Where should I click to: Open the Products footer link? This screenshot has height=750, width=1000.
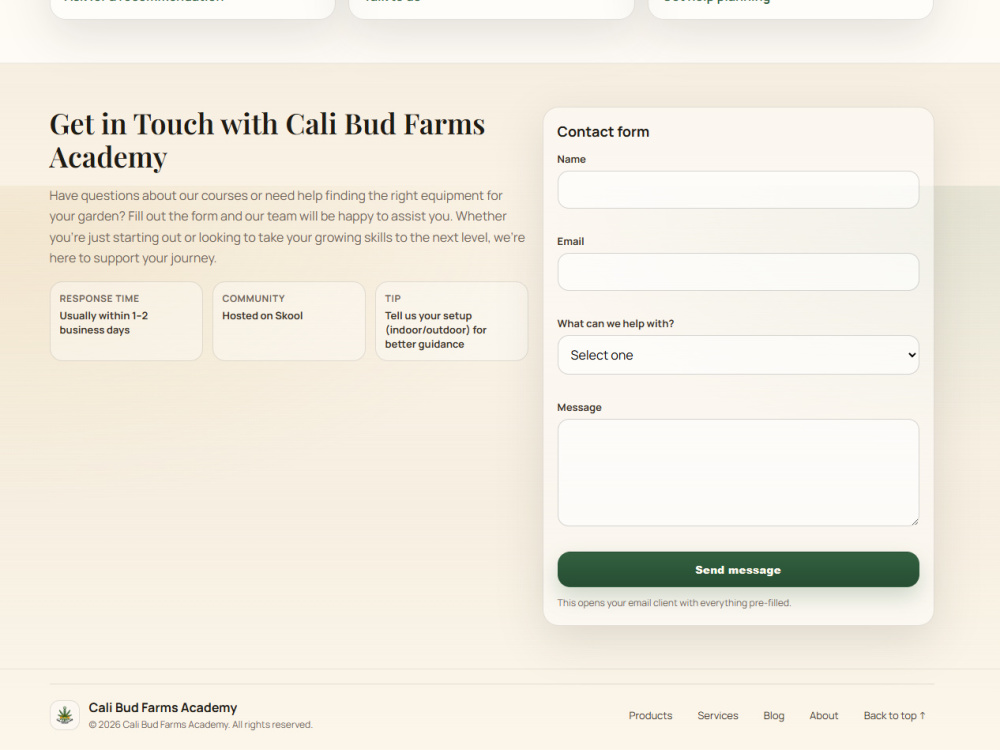[650, 716]
